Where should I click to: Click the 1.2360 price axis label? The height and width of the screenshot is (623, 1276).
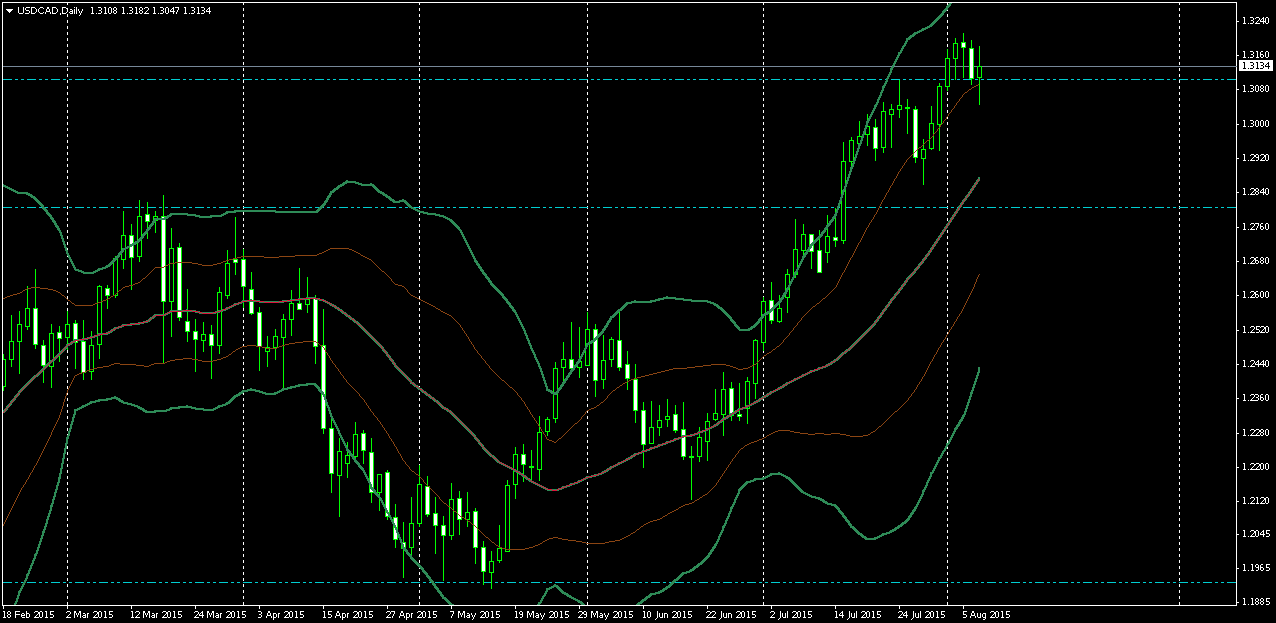tap(1254, 398)
